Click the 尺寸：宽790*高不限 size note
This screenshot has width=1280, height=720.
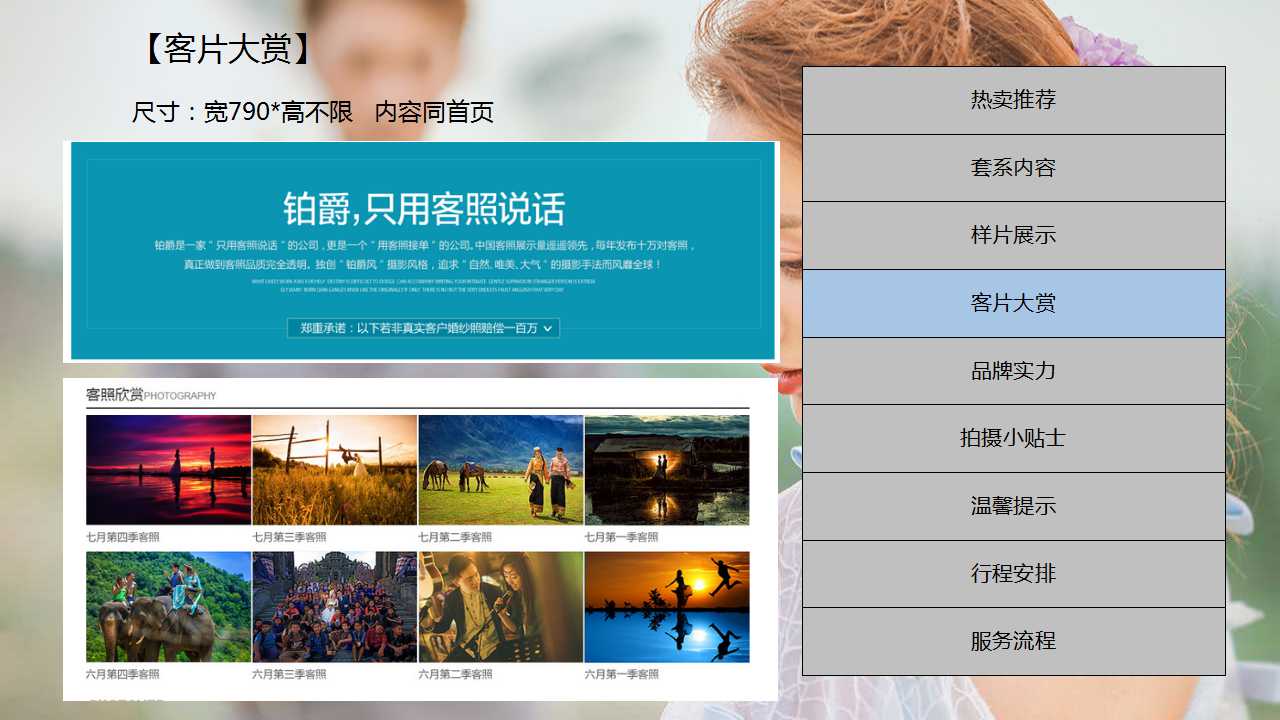coord(243,112)
